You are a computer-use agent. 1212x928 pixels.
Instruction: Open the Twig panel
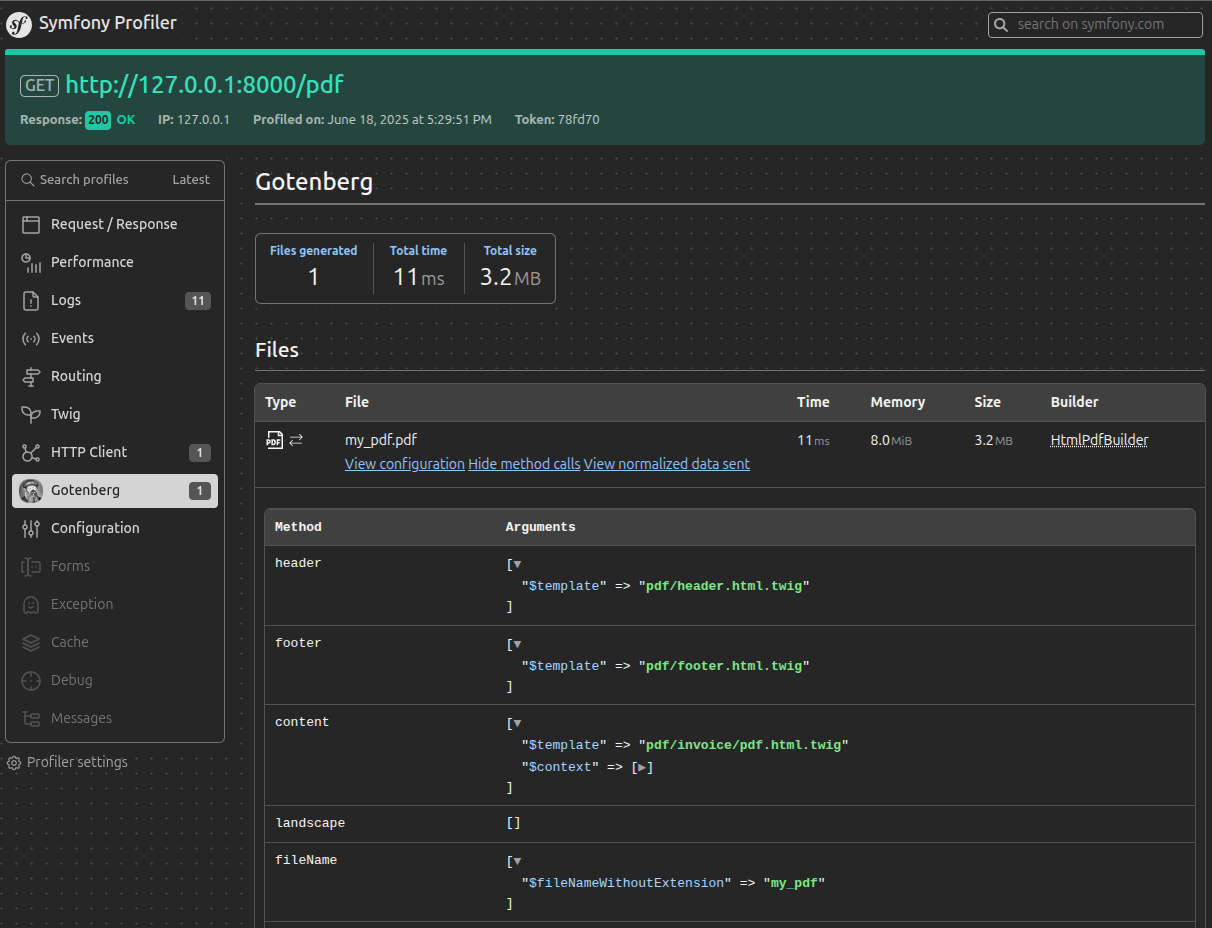coord(66,414)
